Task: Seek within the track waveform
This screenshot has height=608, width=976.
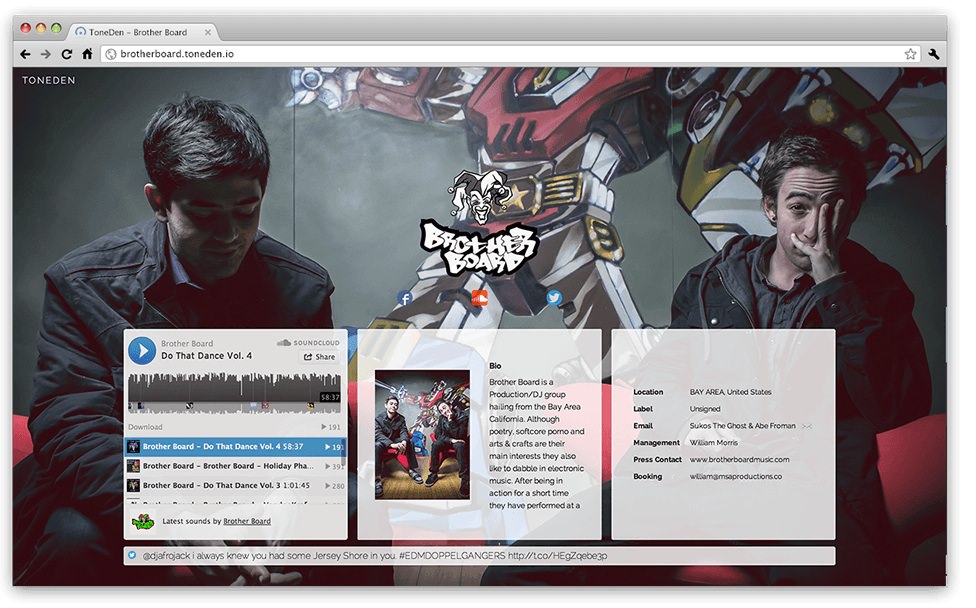Action: tap(234, 393)
